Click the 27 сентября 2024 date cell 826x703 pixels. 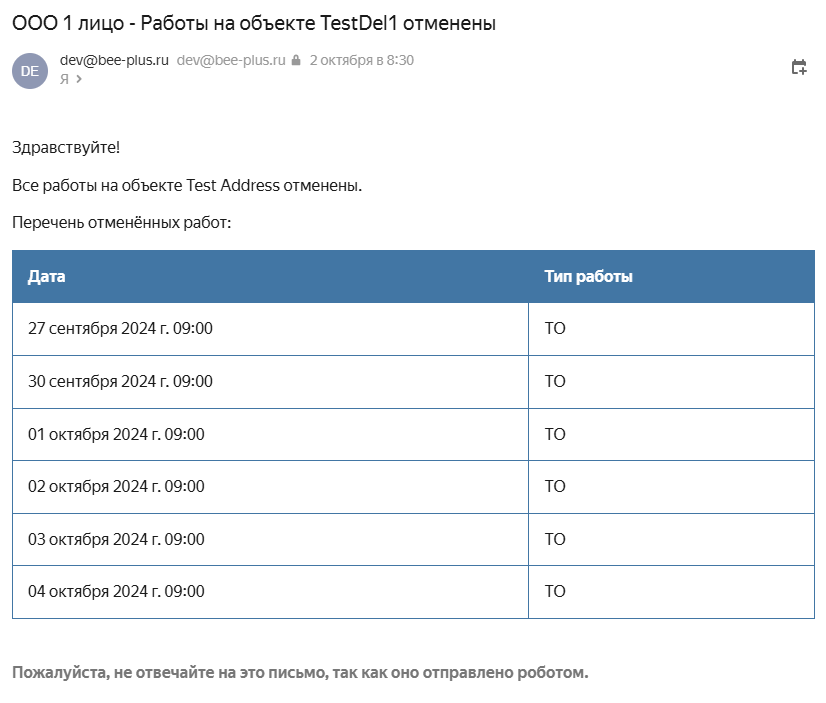click(120, 328)
